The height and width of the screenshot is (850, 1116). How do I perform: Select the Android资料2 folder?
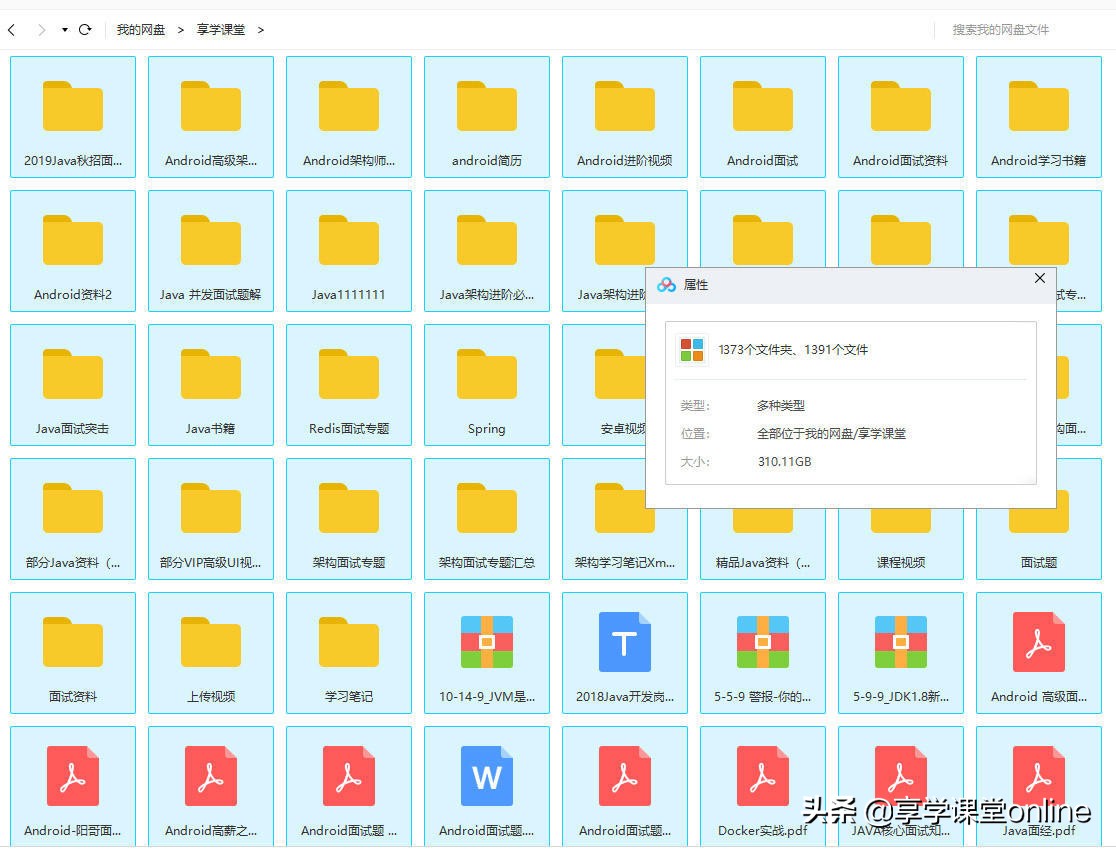tap(73, 251)
